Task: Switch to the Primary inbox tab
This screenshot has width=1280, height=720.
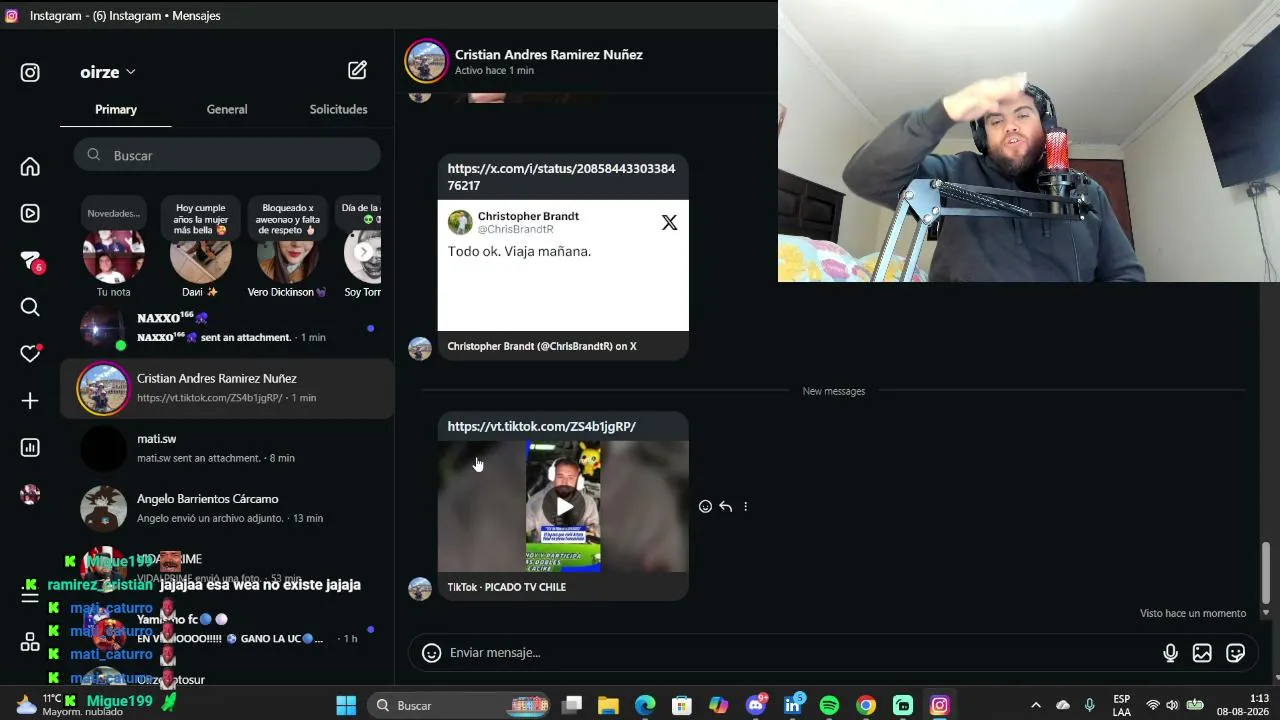Action: [x=116, y=109]
